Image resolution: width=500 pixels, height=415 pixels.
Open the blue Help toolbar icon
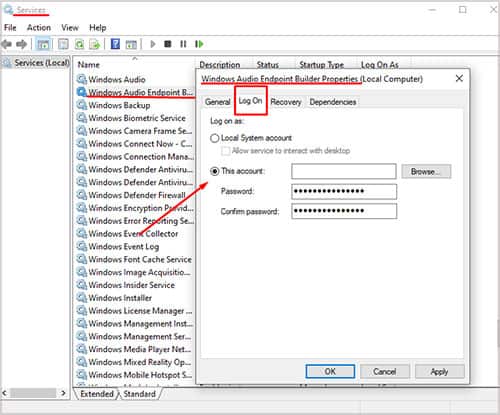tap(115, 44)
